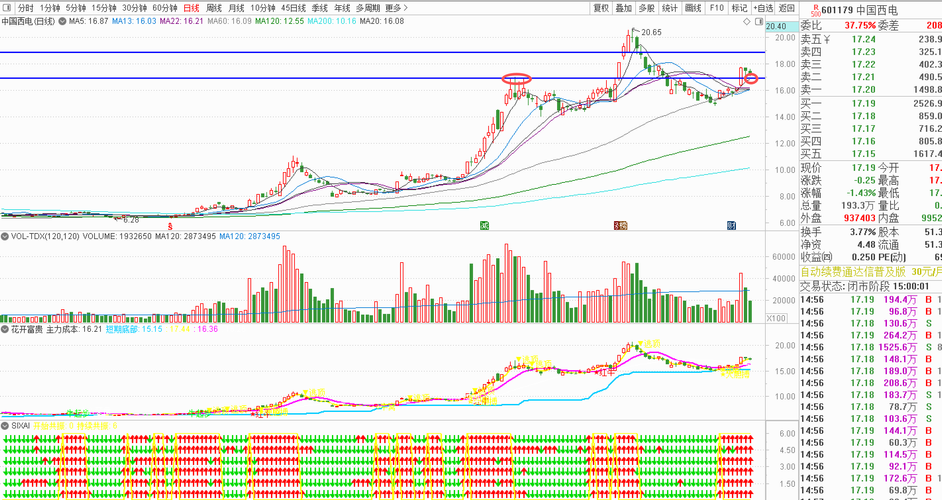Viewport: 942px width, 500px height.
Task: Switch to 分时 intraday view
Action: click(25, 8)
